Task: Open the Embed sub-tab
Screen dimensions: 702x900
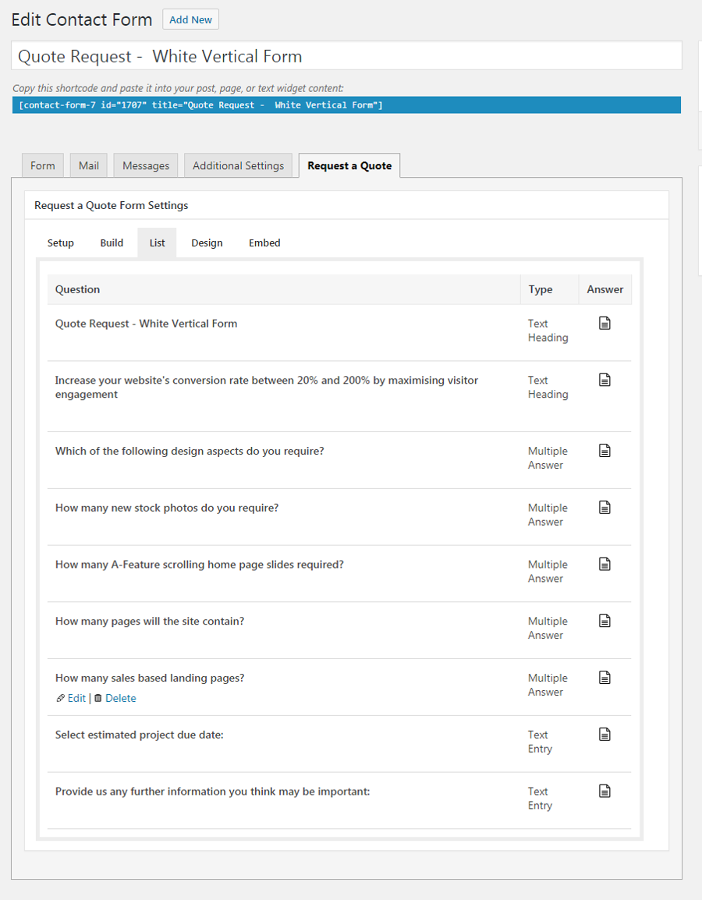Action: (265, 243)
